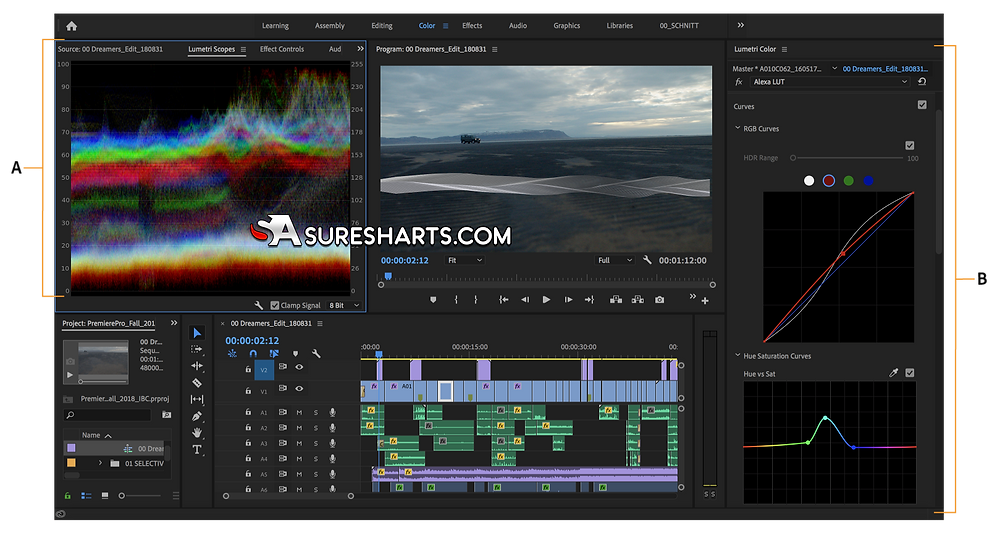Screen dimensions: 1000x533
Task: Solo audio track A2
Action: pos(316,428)
